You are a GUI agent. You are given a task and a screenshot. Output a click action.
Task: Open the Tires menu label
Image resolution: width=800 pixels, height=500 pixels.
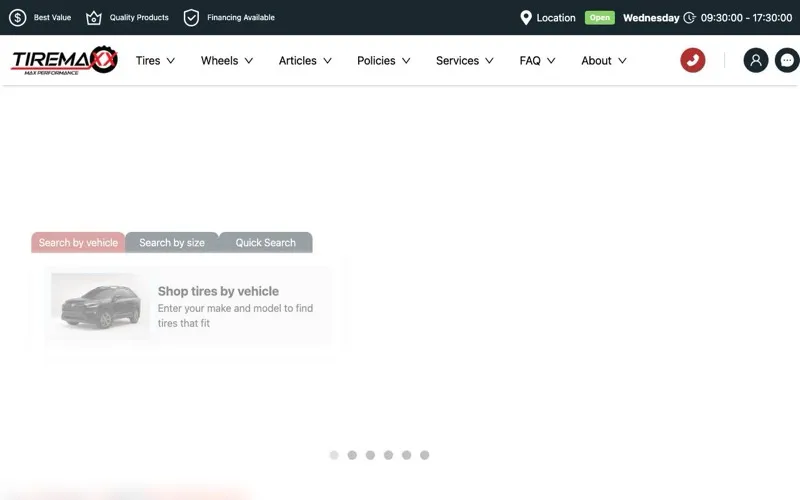click(x=148, y=61)
